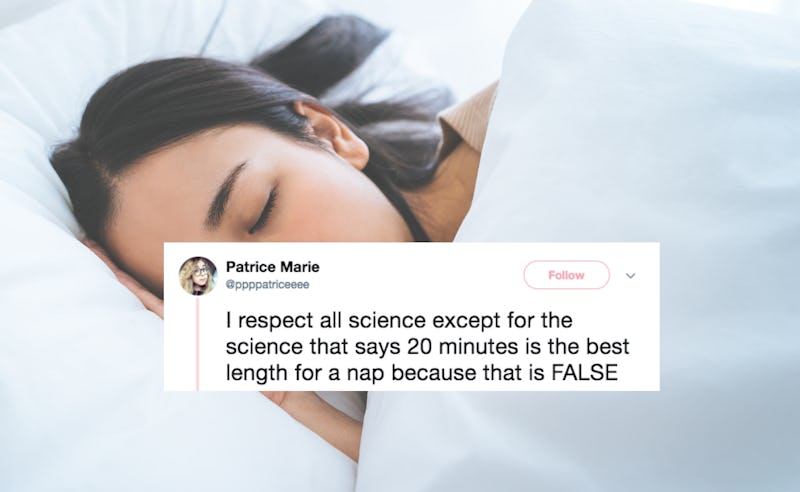The height and width of the screenshot is (492, 800).
Task: Select the word FALSE in the tweet
Action: (585, 373)
